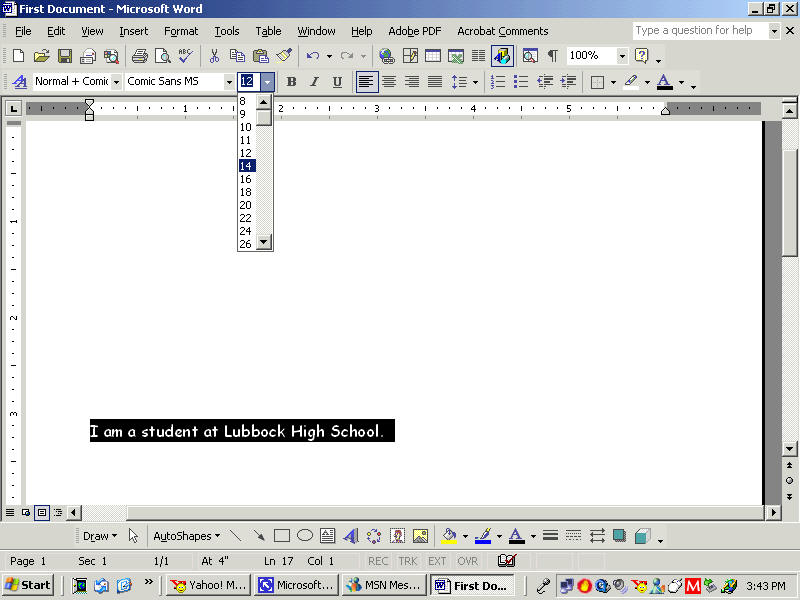Open the Tools menu
The height and width of the screenshot is (600, 800).
coord(227,31)
